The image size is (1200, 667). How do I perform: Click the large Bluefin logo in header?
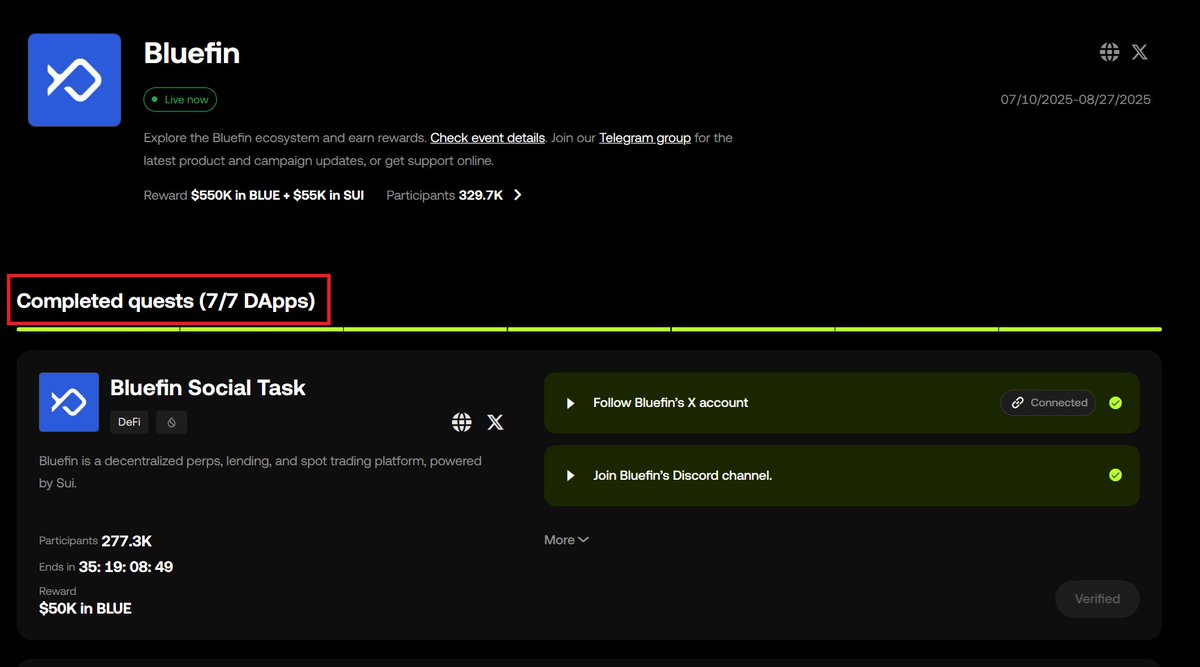tap(74, 80)
